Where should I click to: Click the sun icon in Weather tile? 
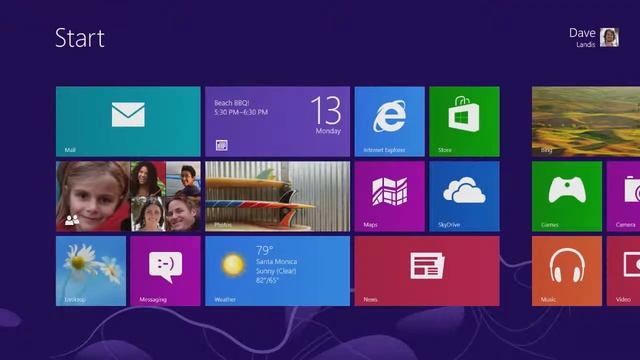click(x=233, y=264)
